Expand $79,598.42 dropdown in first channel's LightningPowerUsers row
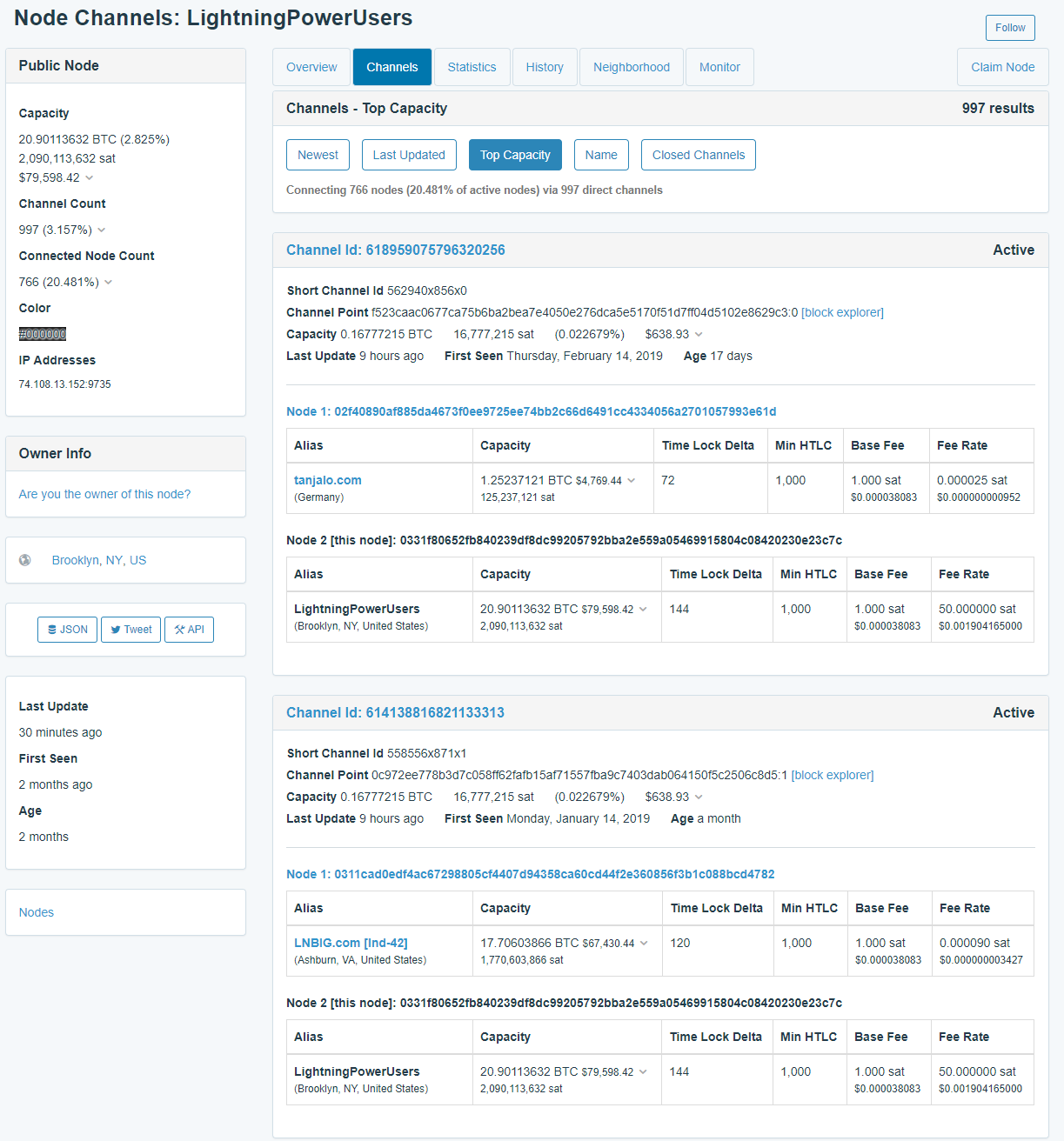 [643, 610]
